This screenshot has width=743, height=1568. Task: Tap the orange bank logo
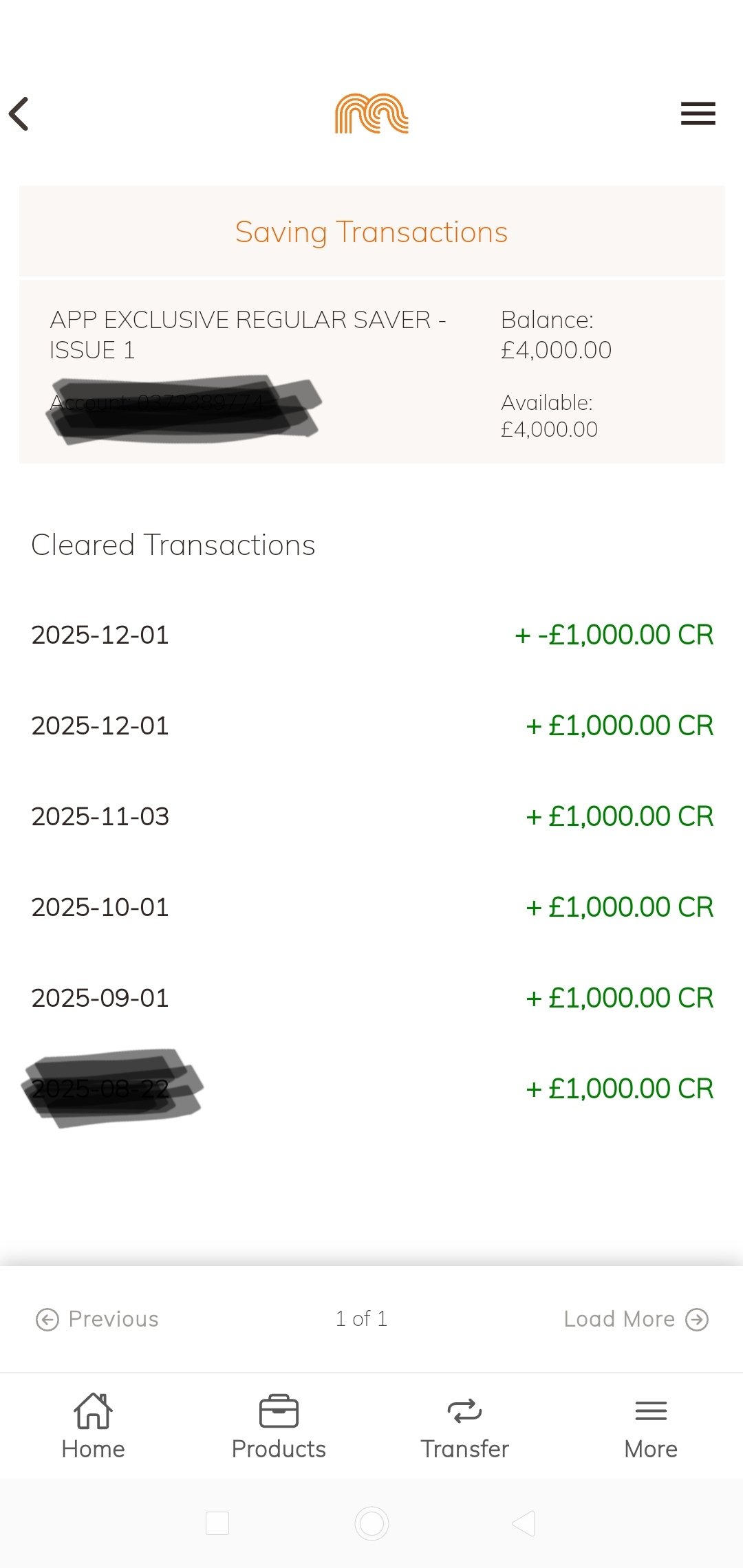coord(371,113)
